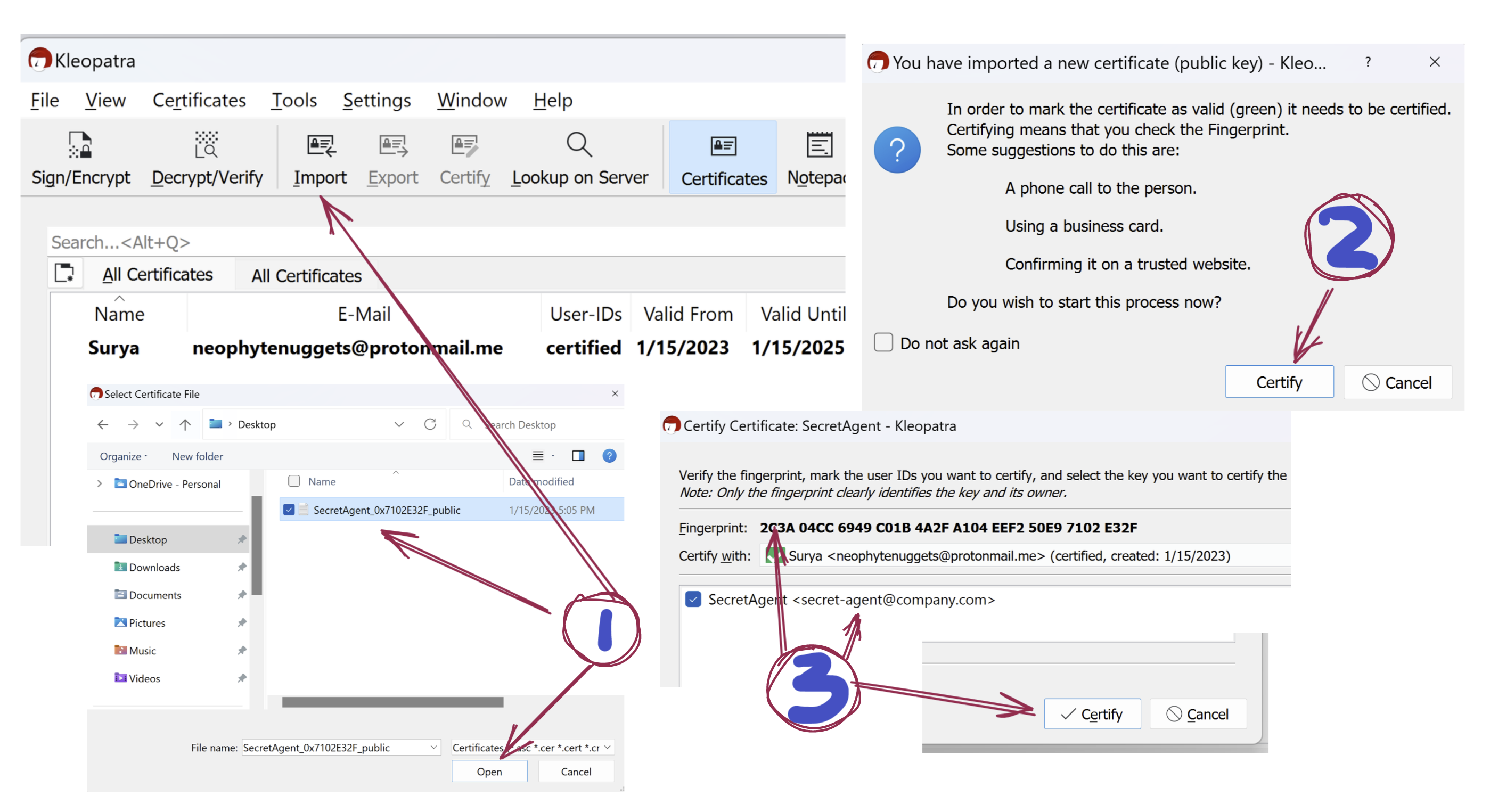The image size is (1490, 812).
Task: Click Certify in the Certify Certificate window
Action: click(x=1092, y=713)
